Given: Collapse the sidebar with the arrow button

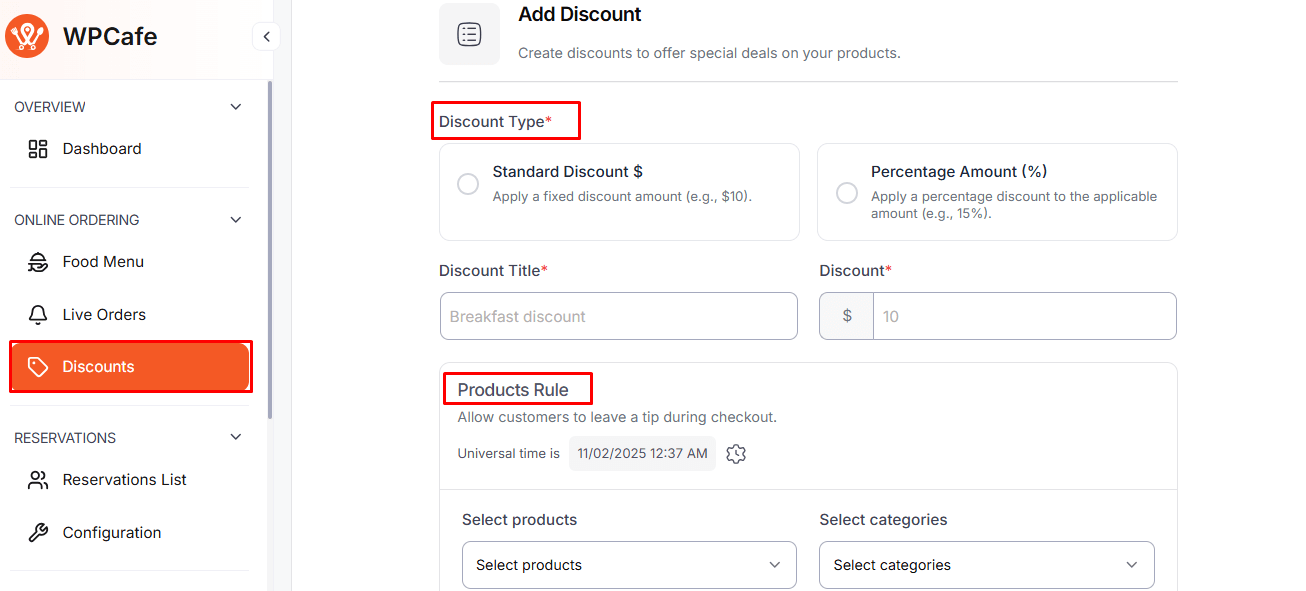Looking at the screenshot, I should tap(266, 37).
